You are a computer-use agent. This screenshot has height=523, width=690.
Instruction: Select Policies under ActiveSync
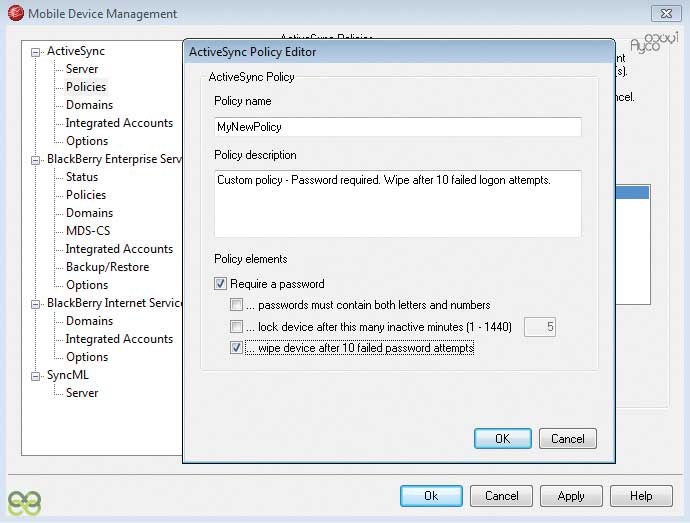pyautogui.click(x=86, y=87)
